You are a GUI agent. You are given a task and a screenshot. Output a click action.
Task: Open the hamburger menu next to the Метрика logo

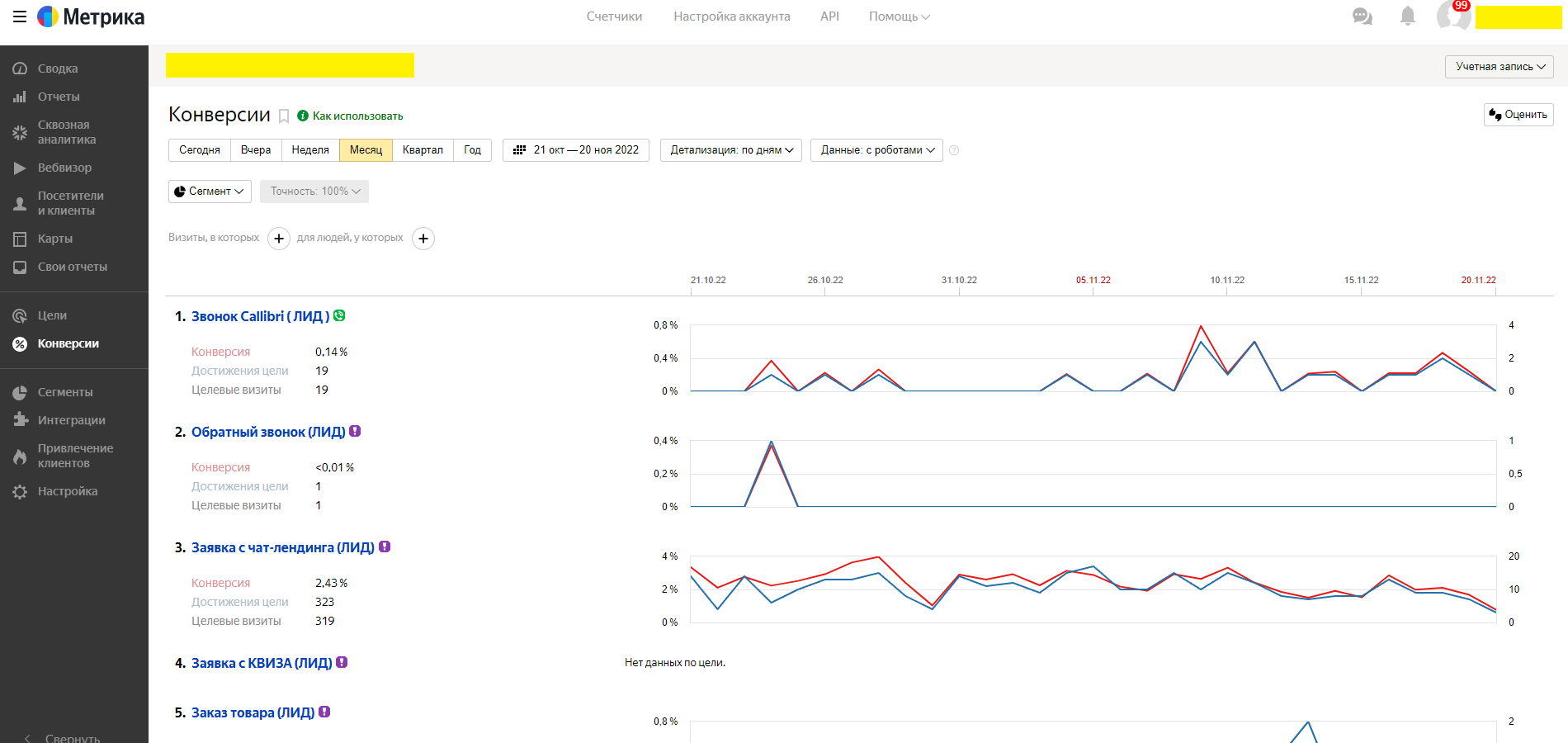point(20,17)
